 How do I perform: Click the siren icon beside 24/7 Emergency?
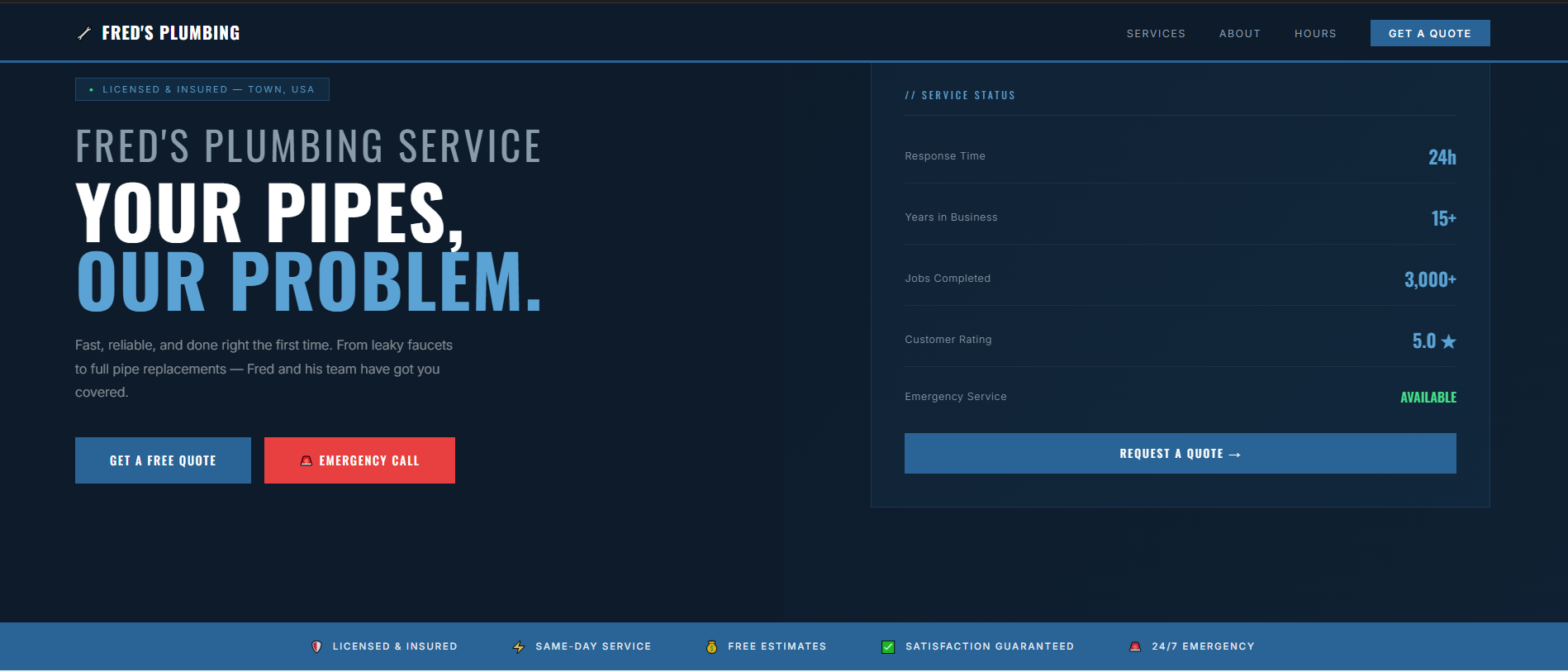coord(1135,646)
